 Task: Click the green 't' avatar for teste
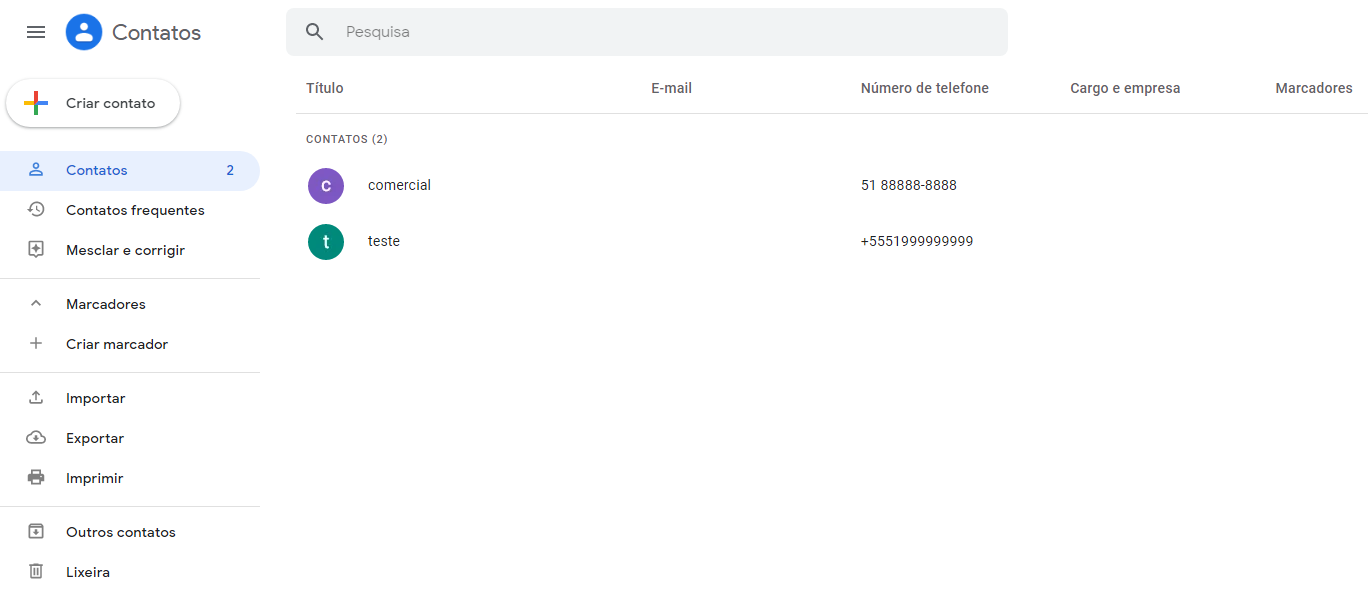coord(326,242)
